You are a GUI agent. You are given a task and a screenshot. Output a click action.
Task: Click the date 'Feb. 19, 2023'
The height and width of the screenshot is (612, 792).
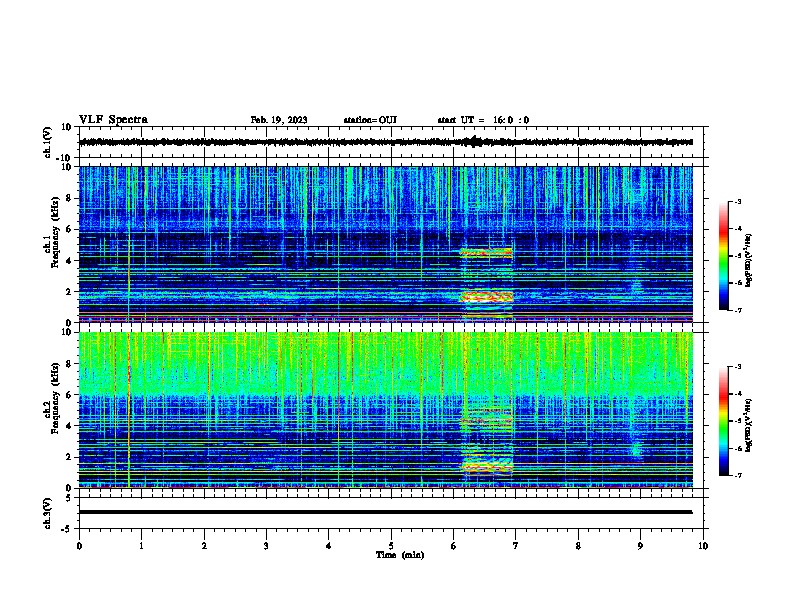(279, 120)
